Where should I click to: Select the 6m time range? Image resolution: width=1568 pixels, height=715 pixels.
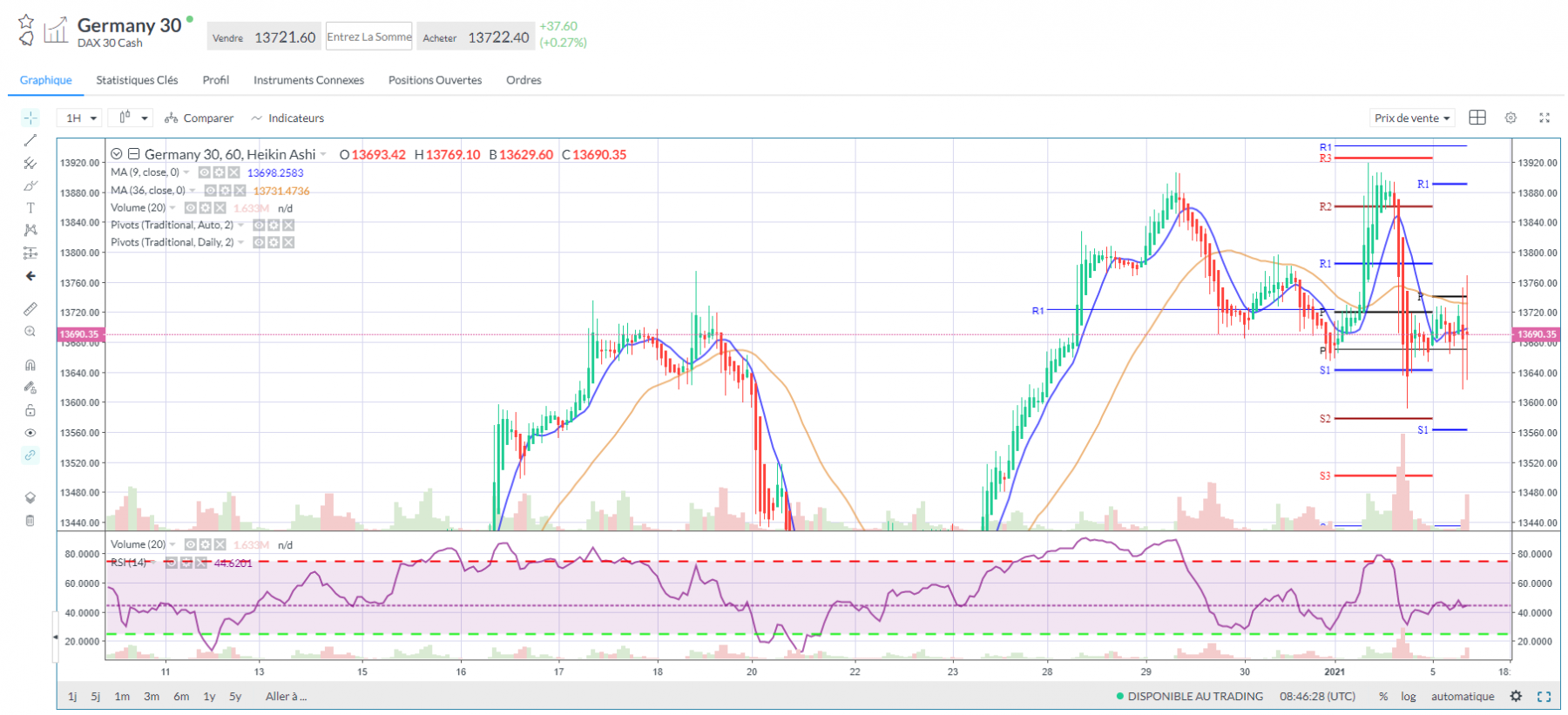(181, 696)
